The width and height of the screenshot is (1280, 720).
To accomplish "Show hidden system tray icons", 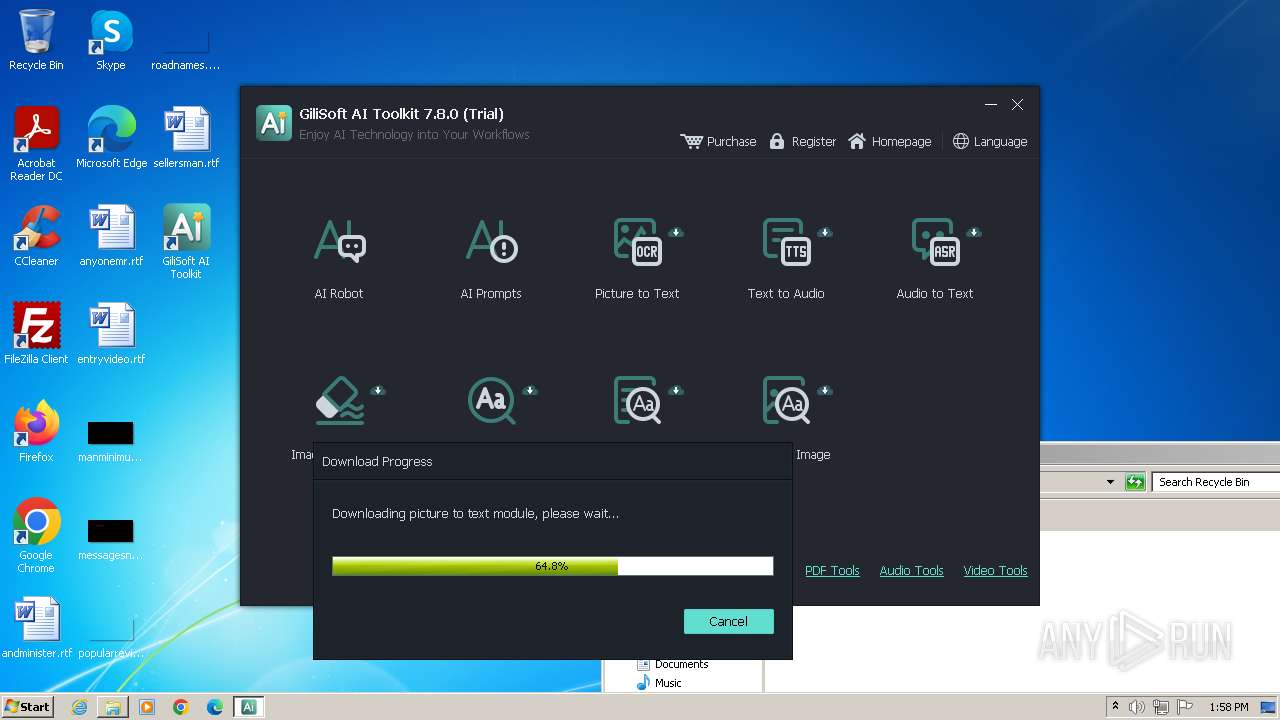I will click(x=1115, y=706).
